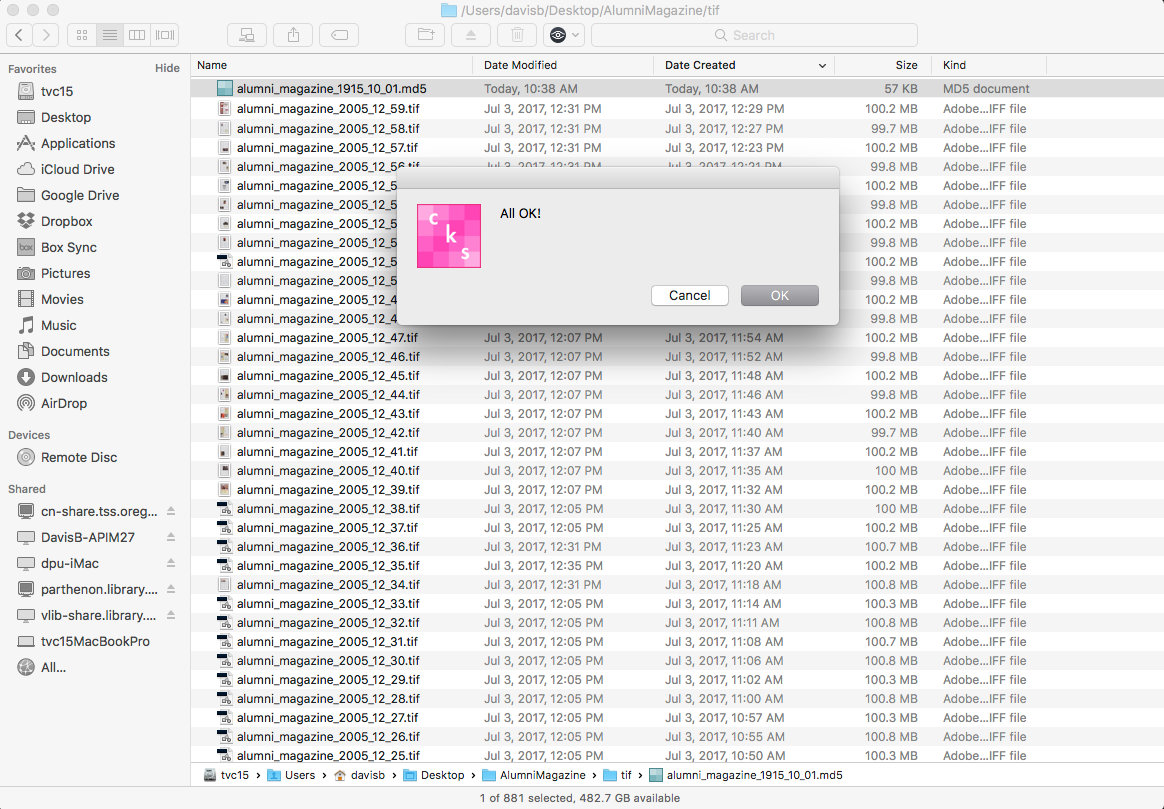Viewport: 1164px width, 809px height.
Task: Show All... shared computers
Action: 53,667
